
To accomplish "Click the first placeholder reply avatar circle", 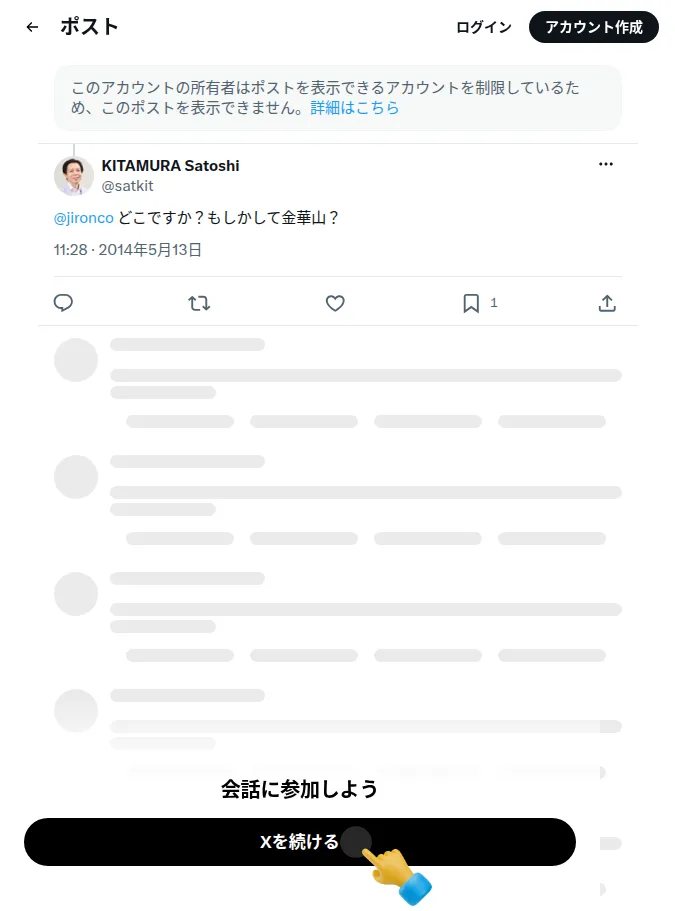I will point(76,360).
